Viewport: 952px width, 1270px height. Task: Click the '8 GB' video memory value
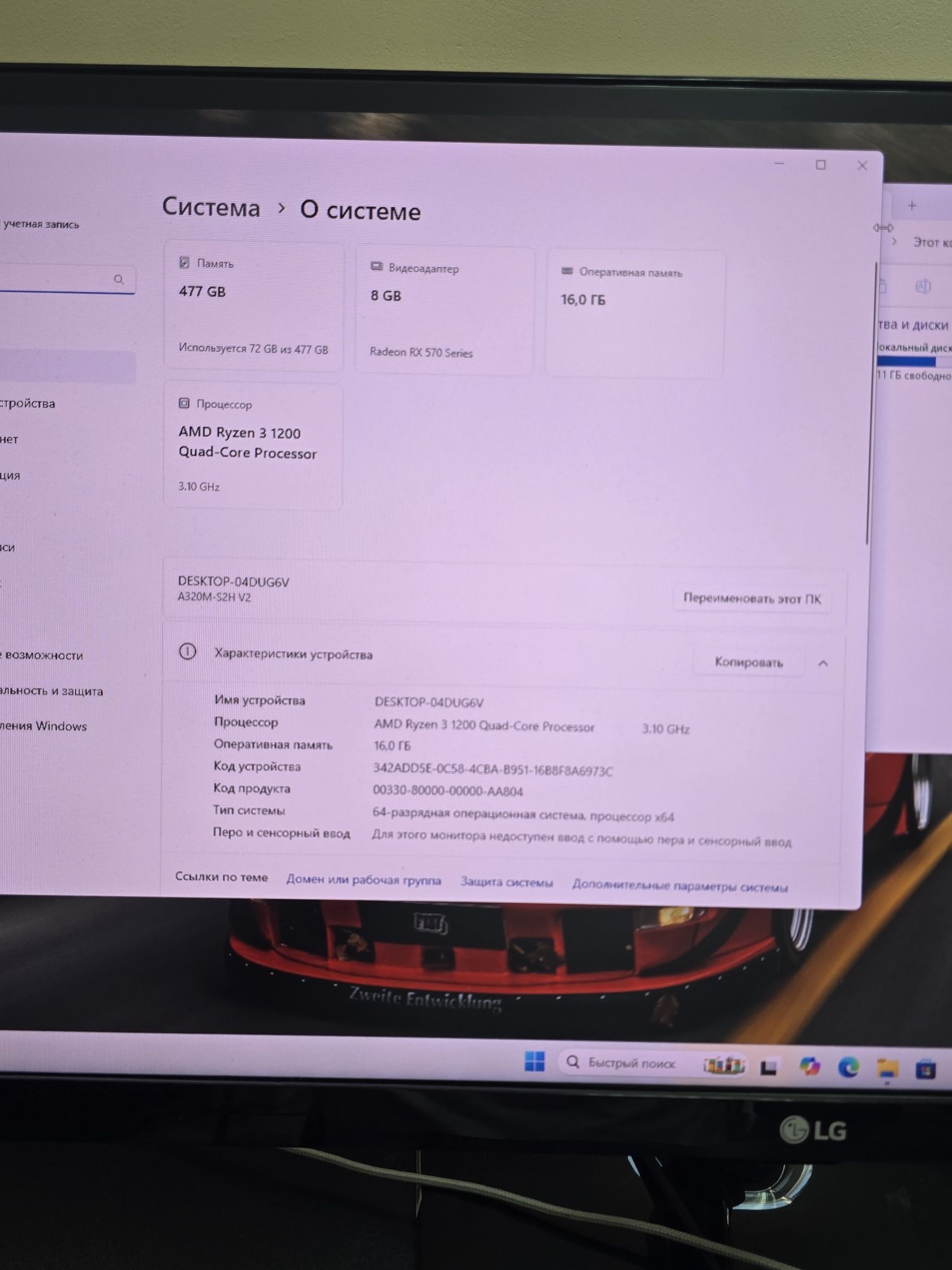coord(386,295)
